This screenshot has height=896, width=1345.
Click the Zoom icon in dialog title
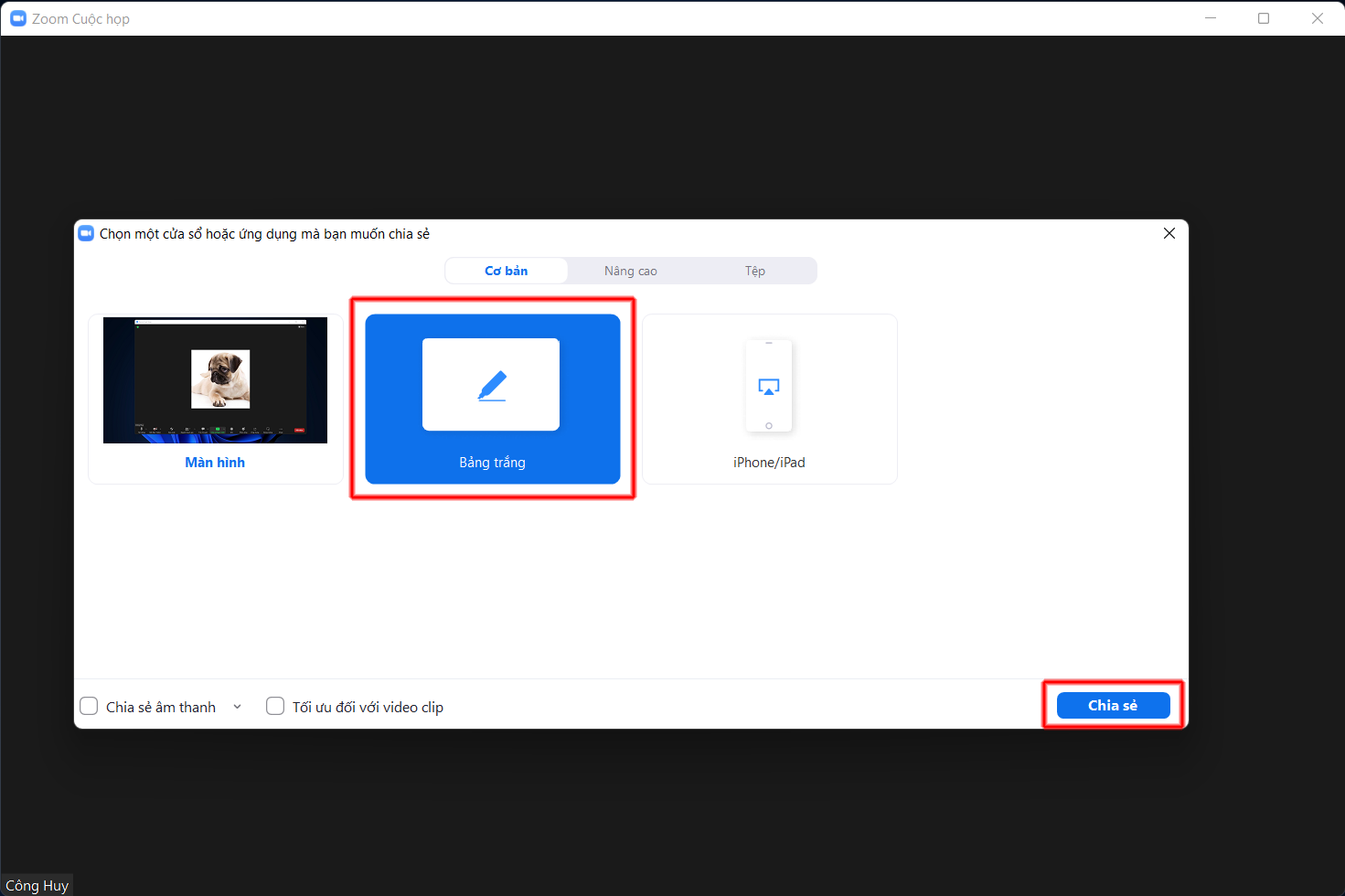click(86, 233)
